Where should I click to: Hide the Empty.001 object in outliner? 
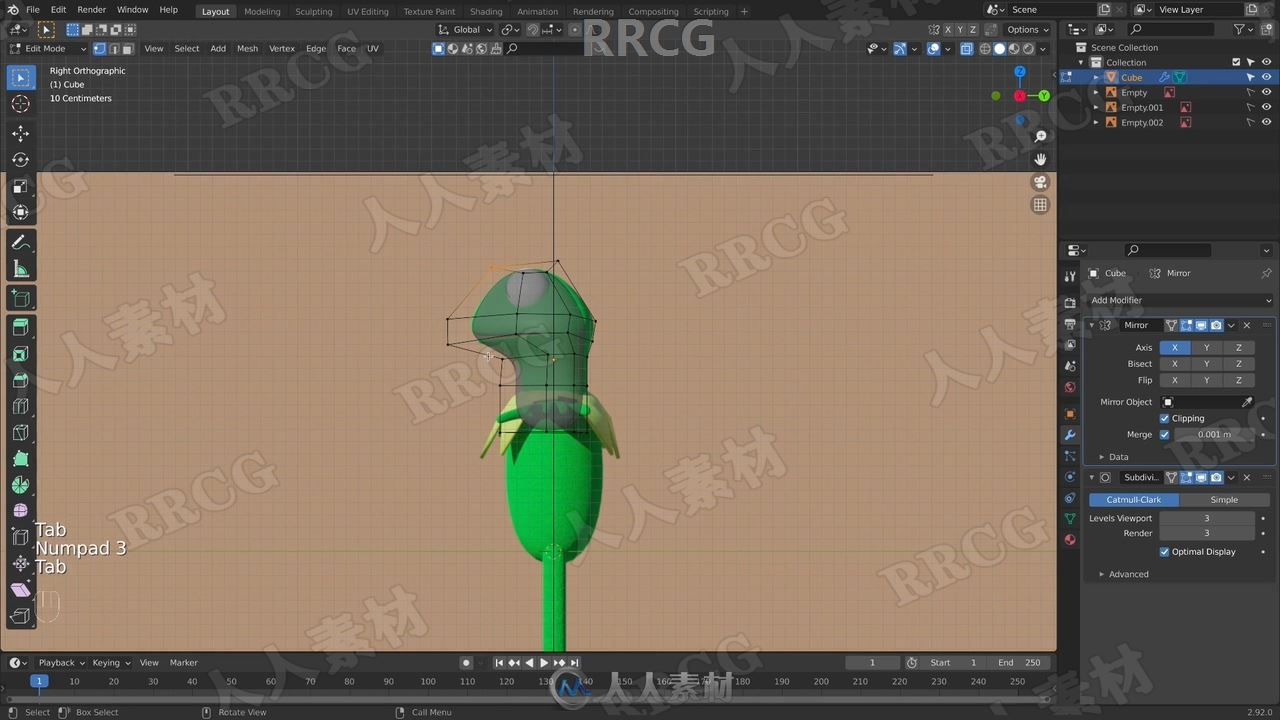1266,107
